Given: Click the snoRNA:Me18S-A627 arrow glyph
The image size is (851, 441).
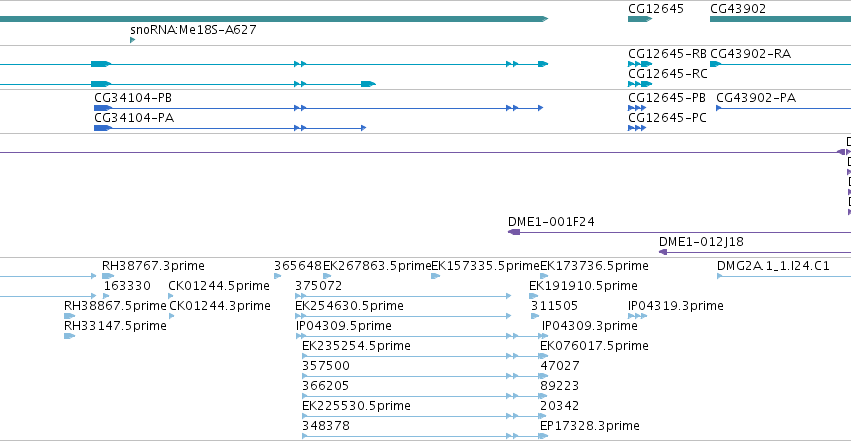Looking at the screenshot, I should [x=132, y=40].
